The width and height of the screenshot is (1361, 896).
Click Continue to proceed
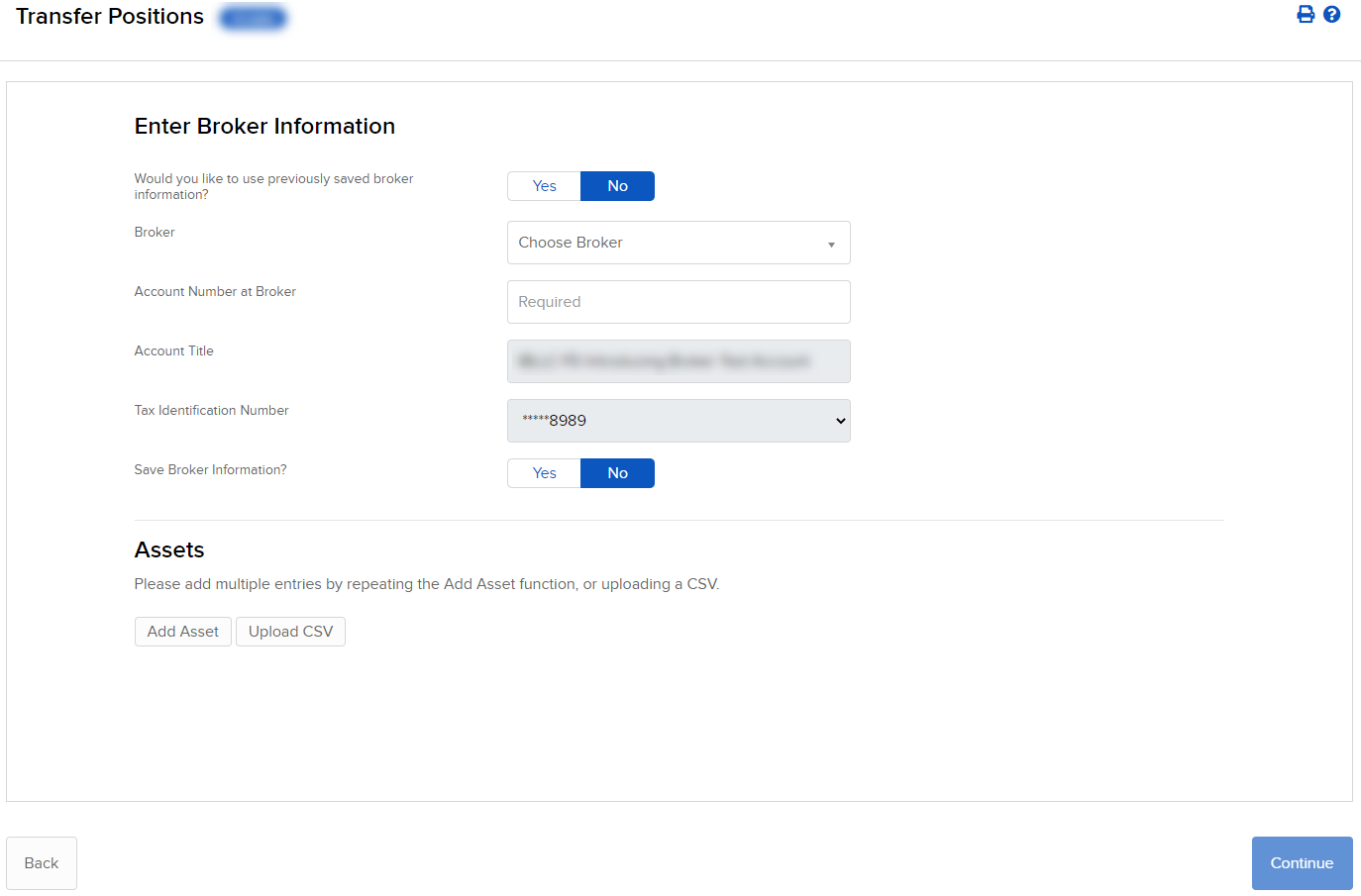point(1302,862)
